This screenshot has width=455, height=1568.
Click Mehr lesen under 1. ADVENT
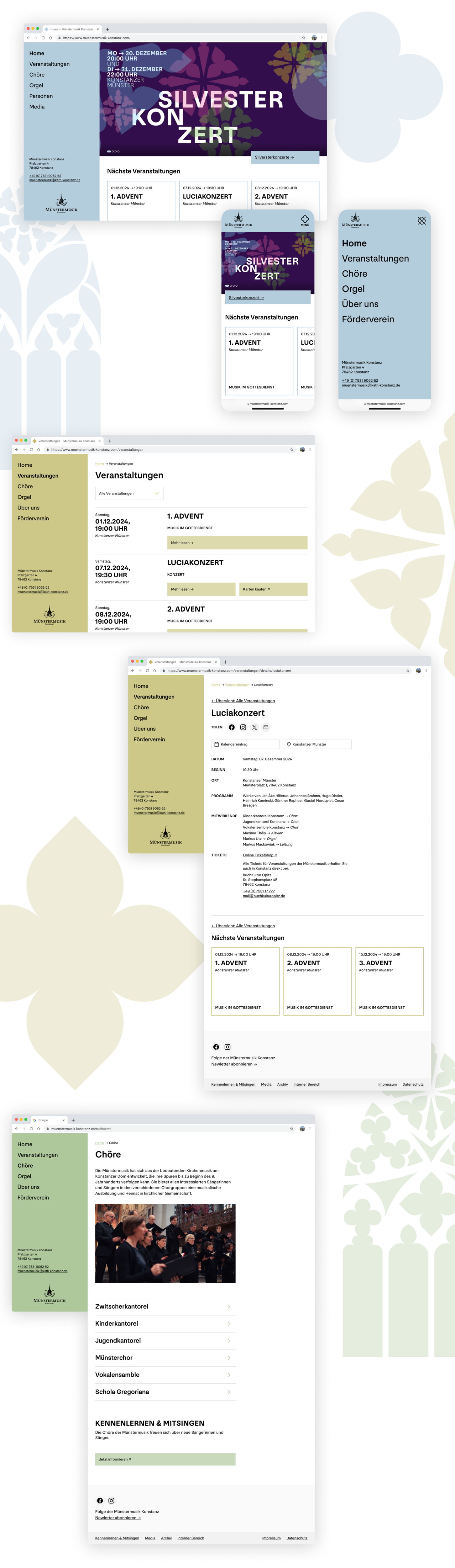pyautogui.click(x=237, y=543)
